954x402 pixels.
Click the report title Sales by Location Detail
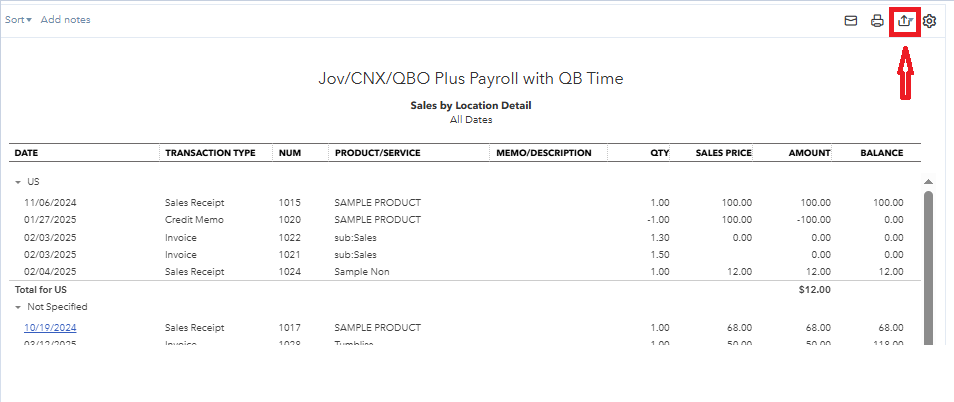point(471,105)
